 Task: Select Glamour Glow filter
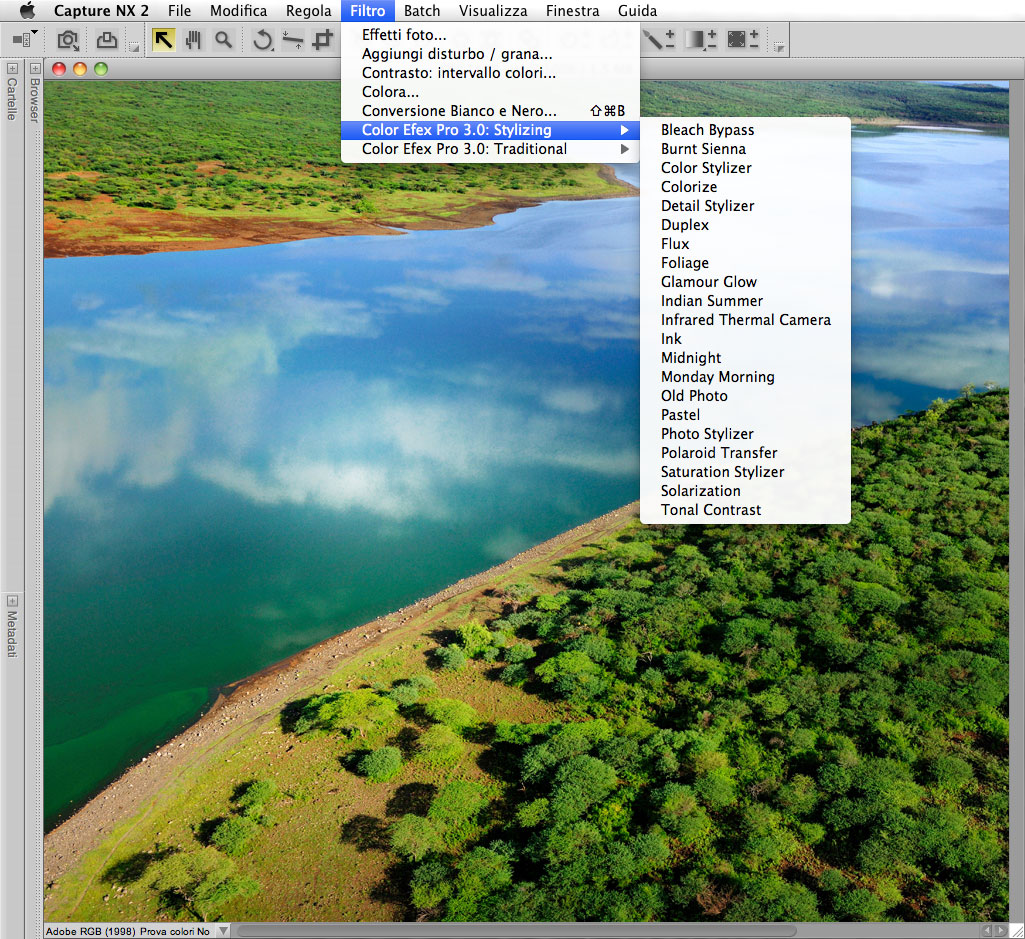coord(745,282)
